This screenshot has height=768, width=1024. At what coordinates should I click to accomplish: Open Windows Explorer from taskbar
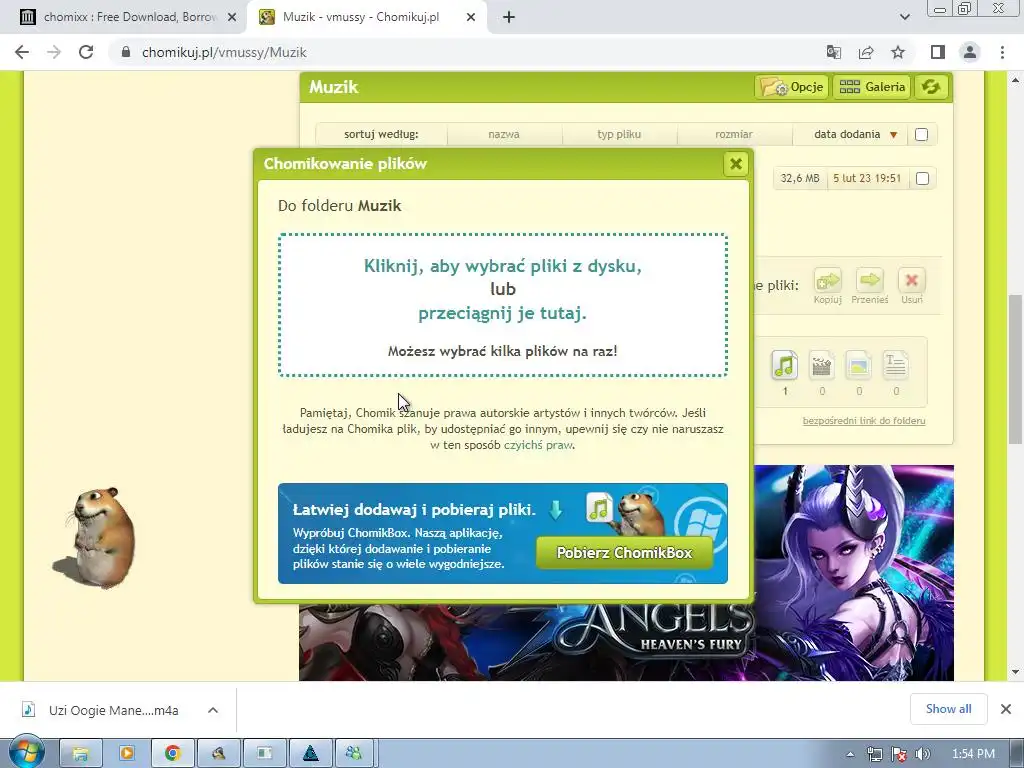click(80, 754)
